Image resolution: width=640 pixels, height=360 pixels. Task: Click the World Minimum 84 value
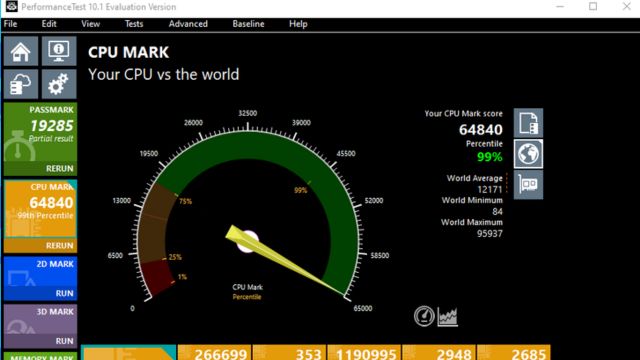click(497, 211)
